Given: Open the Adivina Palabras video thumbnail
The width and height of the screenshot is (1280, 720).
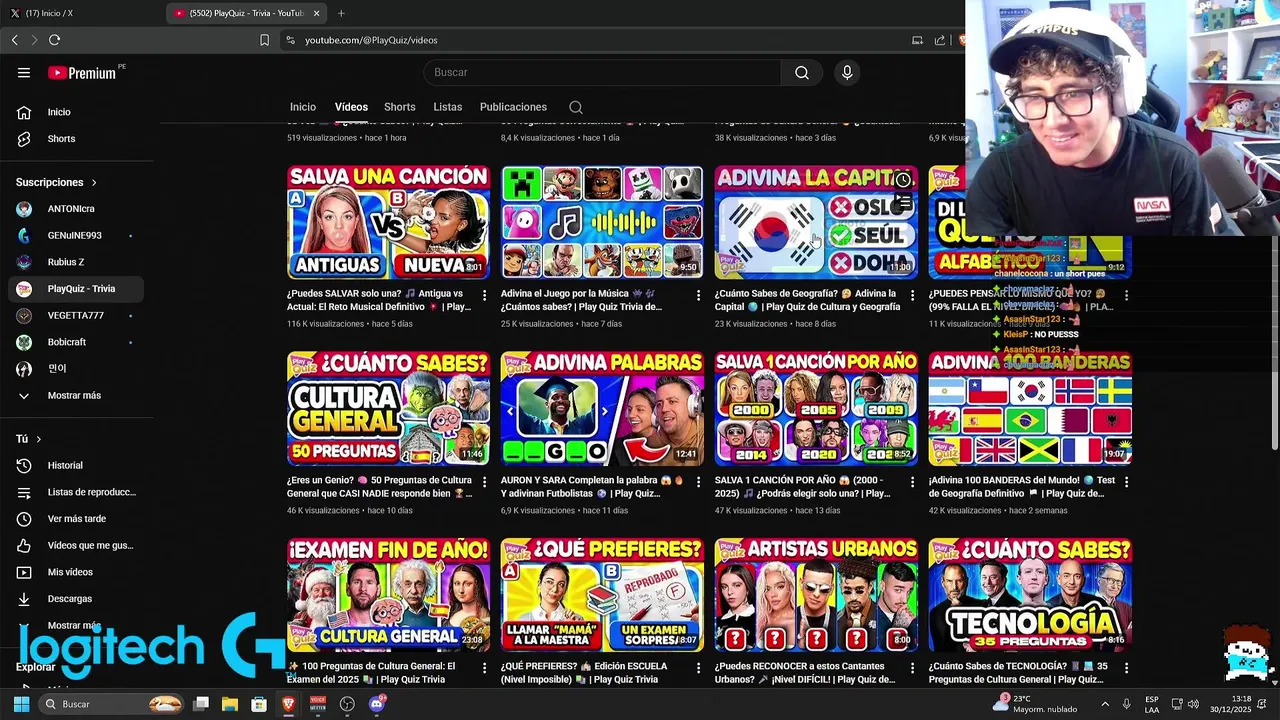Looking at the screenshot, I should click(602, 408).
